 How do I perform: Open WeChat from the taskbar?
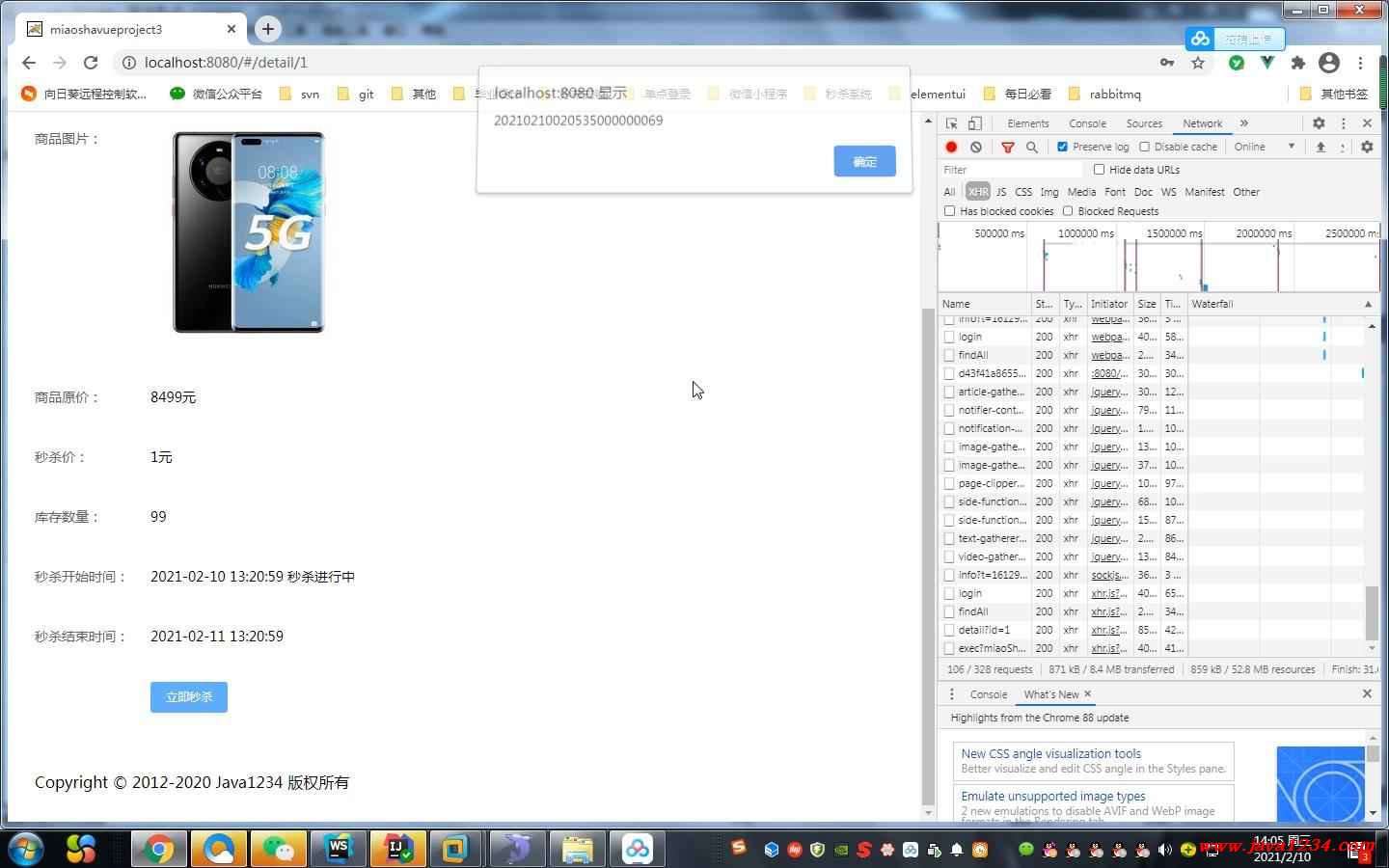(279, 849)
